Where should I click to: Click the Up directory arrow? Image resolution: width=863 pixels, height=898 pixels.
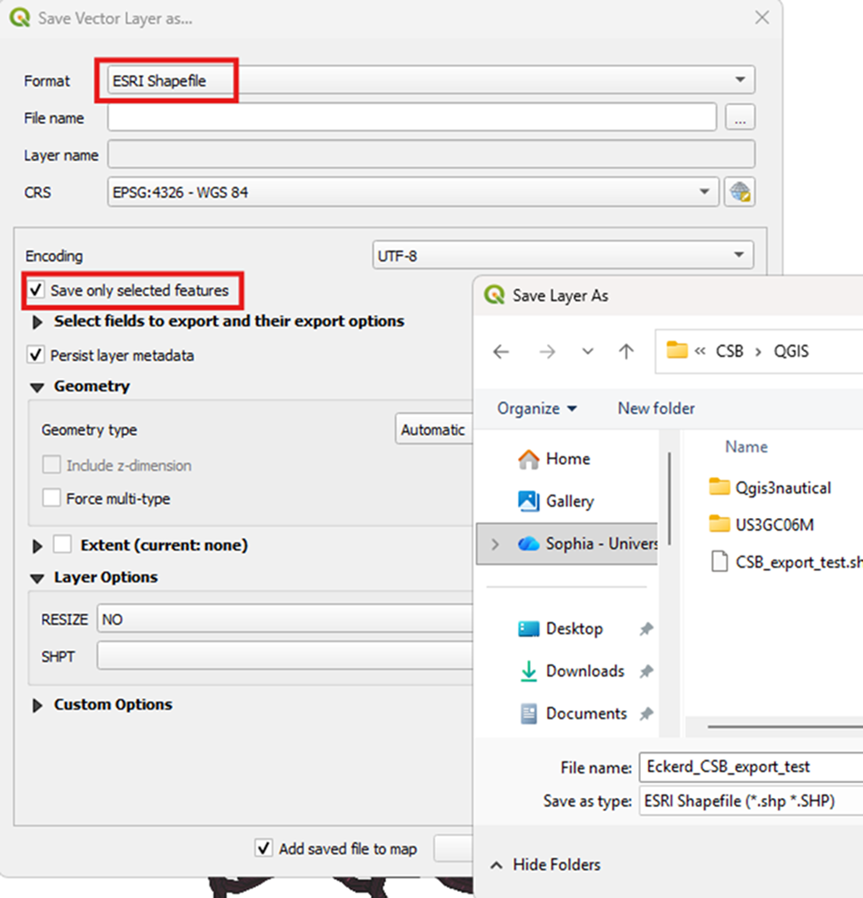pos(626,351)
